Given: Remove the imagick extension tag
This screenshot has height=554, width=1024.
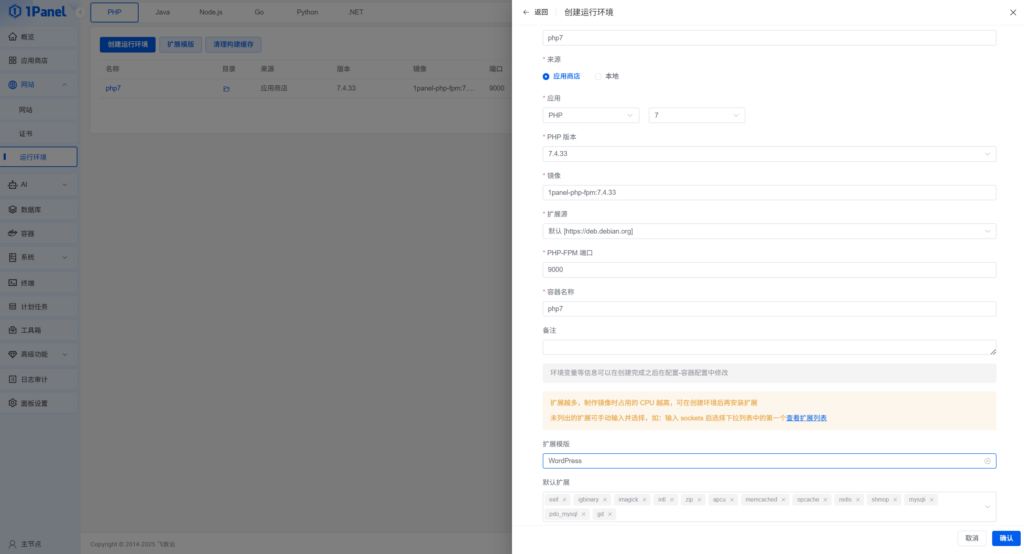Looking at the screenshot, I should click(645, 500).
